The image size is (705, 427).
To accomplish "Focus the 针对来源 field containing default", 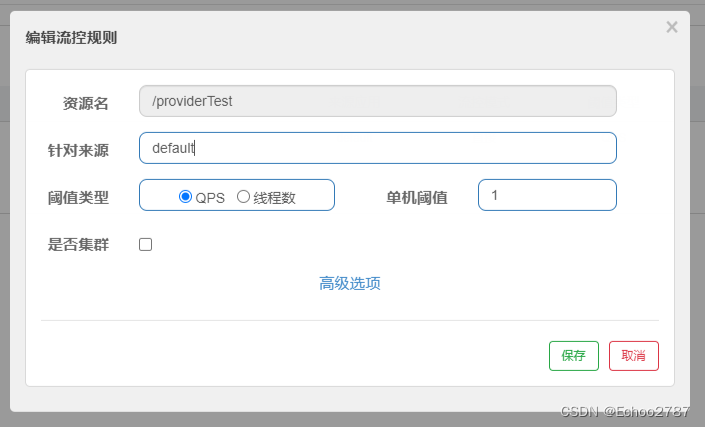I will (x=378, y=148).
